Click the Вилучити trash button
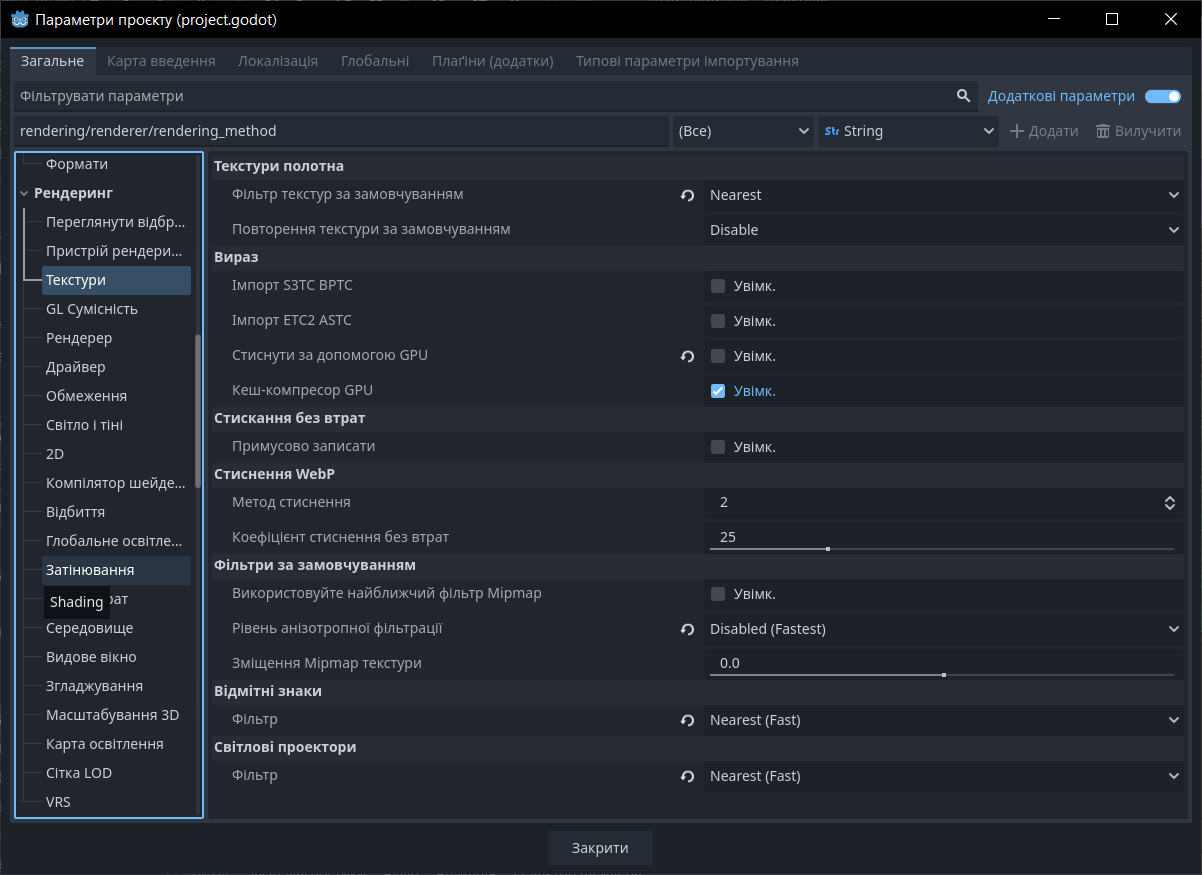Image resolution: width=1202 pixels, height=875 pixels. 1138,131
